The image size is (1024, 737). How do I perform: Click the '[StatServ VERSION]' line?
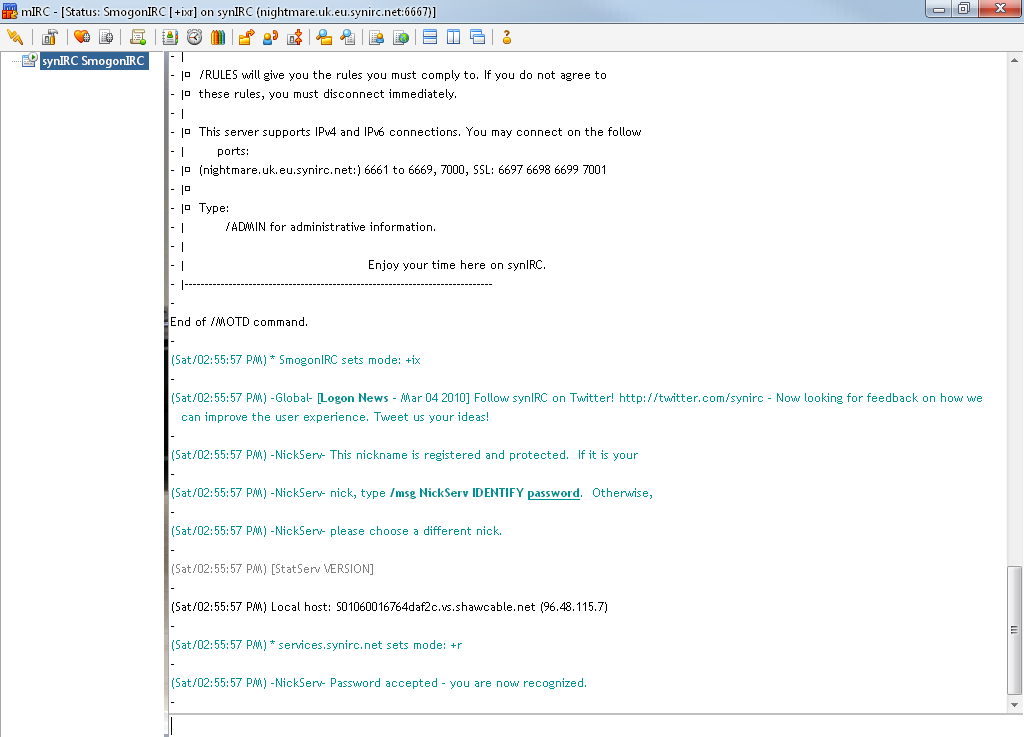pos(323,569)
